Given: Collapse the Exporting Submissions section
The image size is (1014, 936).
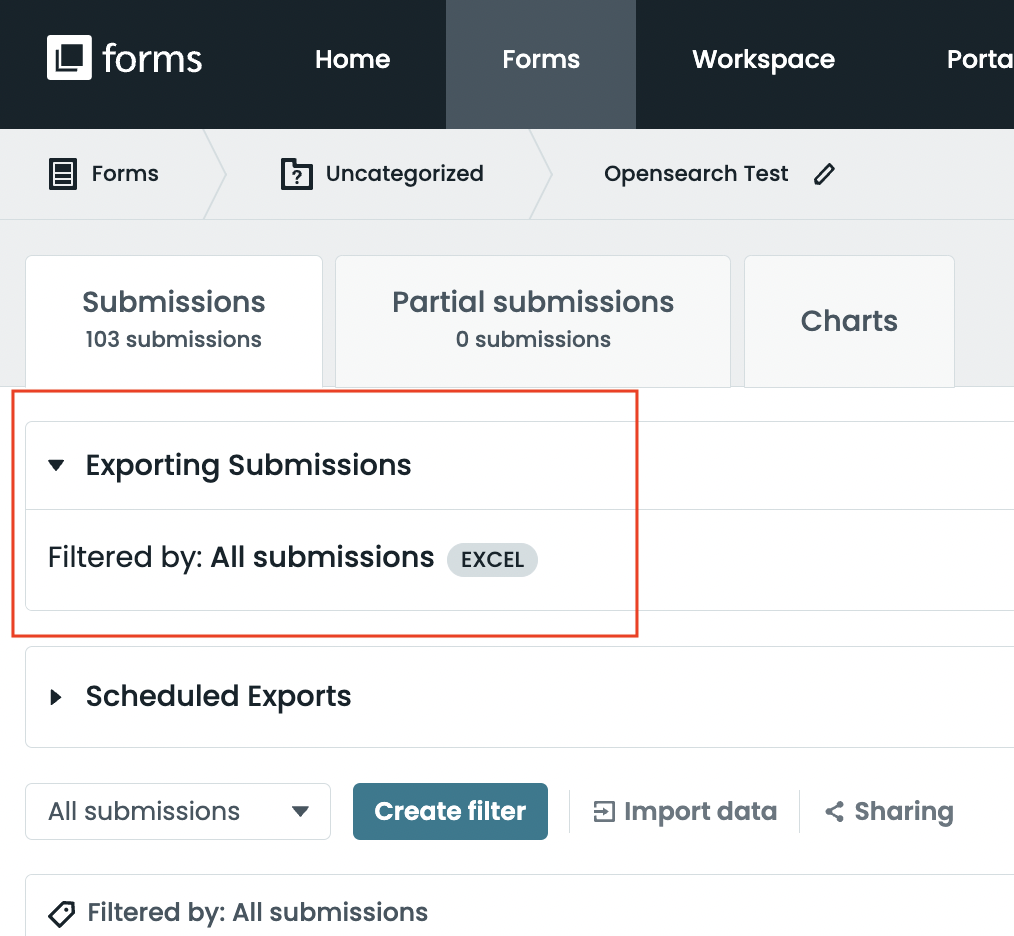Looking at the screenshot, I should [x=57, y=465].
